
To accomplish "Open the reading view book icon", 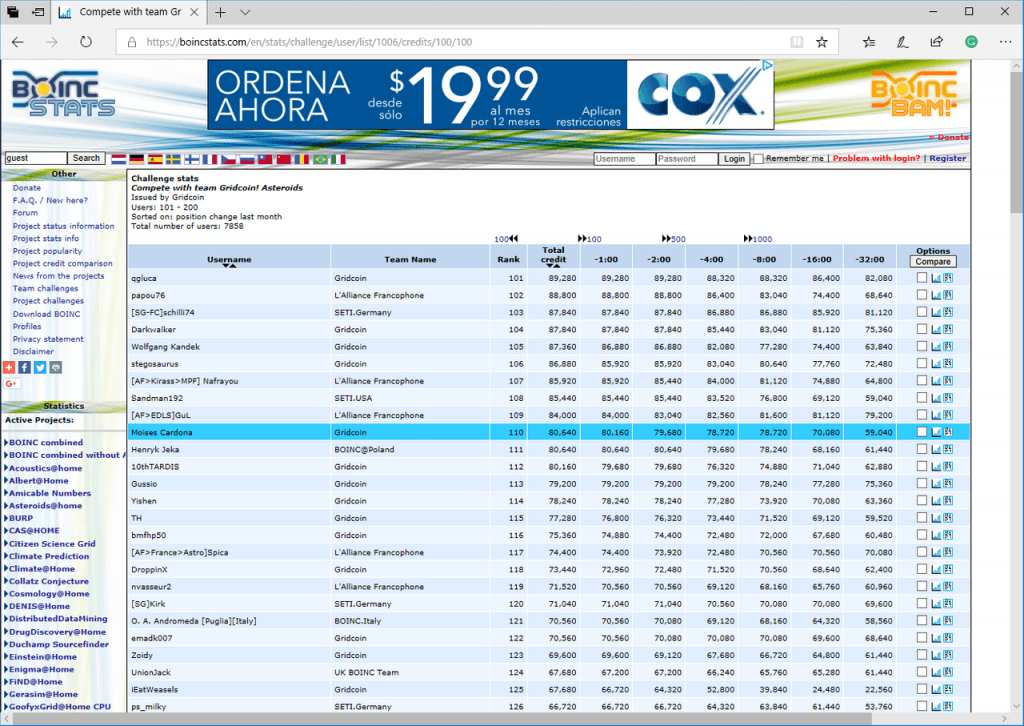I will click(x=797, y=42).
